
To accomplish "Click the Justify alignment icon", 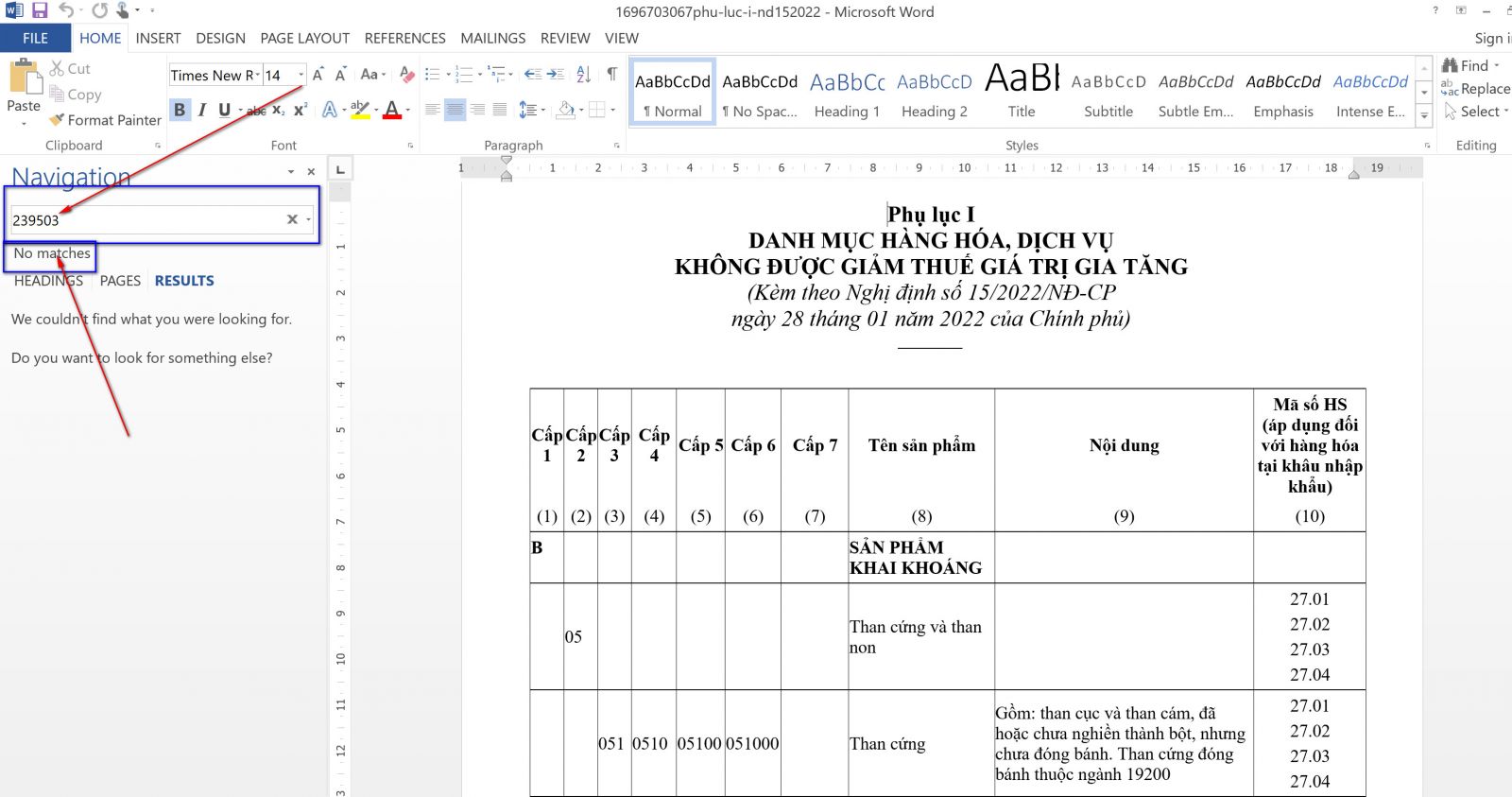I will click(x=500, y=110).
